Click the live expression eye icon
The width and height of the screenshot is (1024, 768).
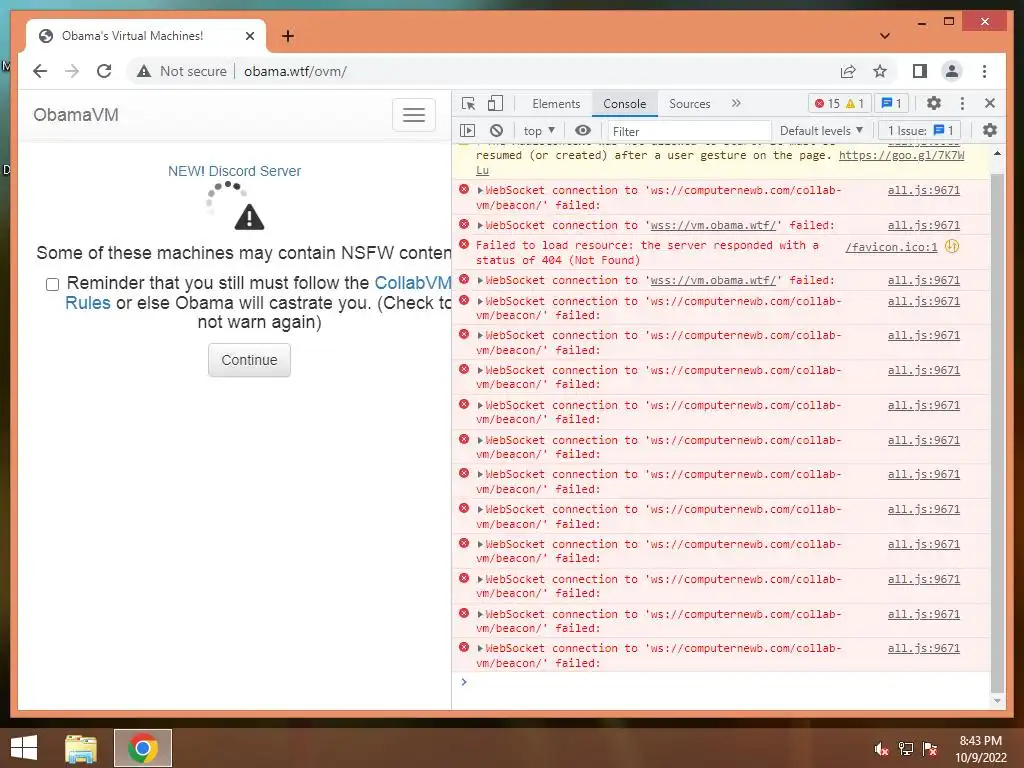[583, 131]
